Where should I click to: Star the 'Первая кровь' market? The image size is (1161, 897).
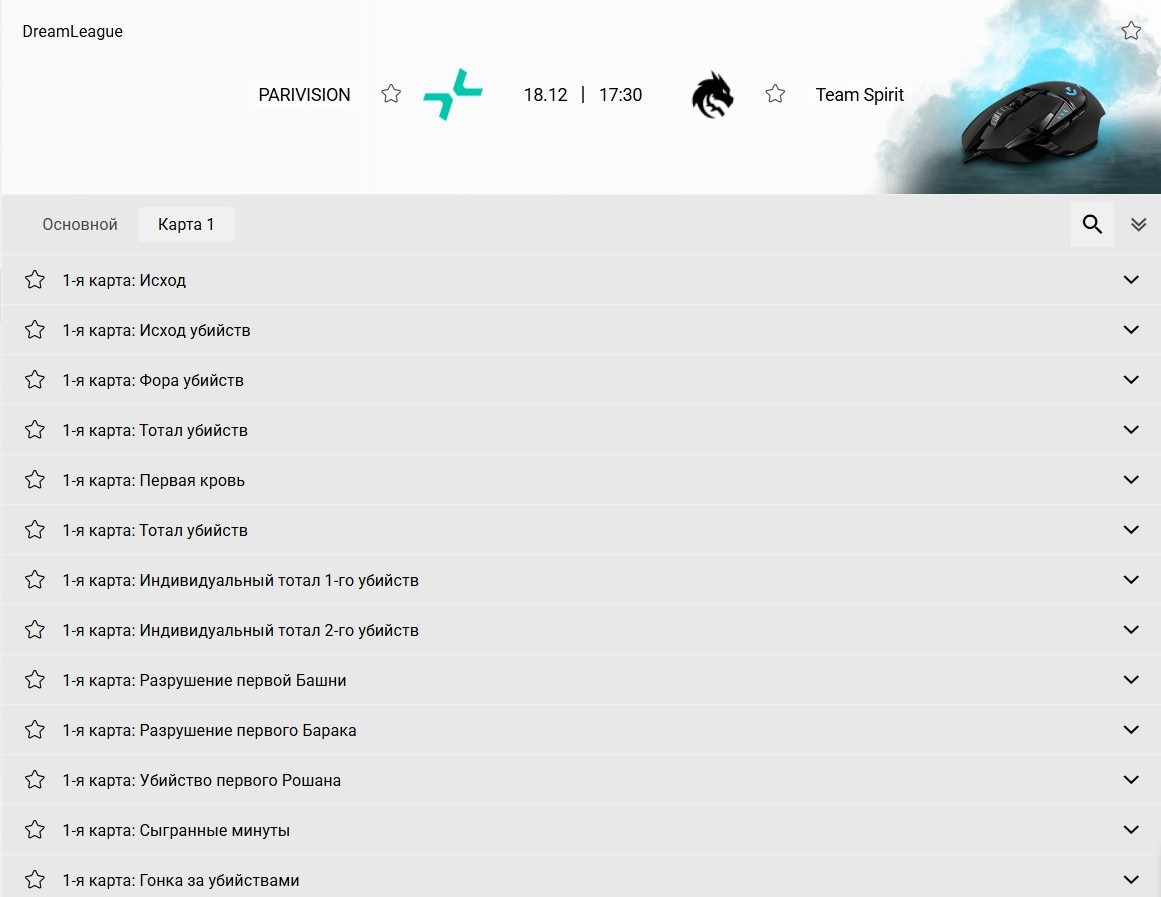pos(35,480)
